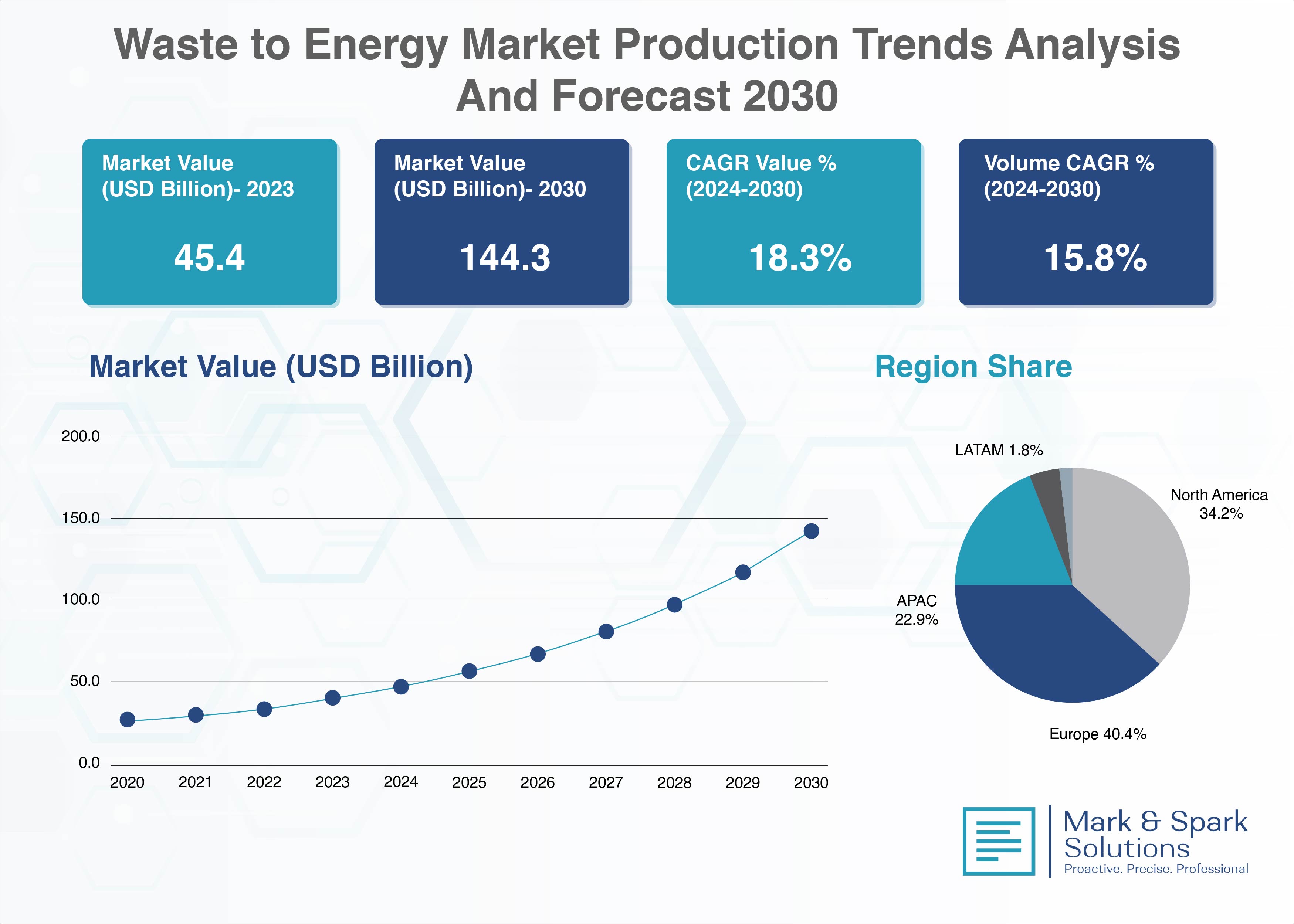The height and width of the screenshot is (924, 1294).
Task: Click the 0.0 y-axis label
Action: point(89,762)
